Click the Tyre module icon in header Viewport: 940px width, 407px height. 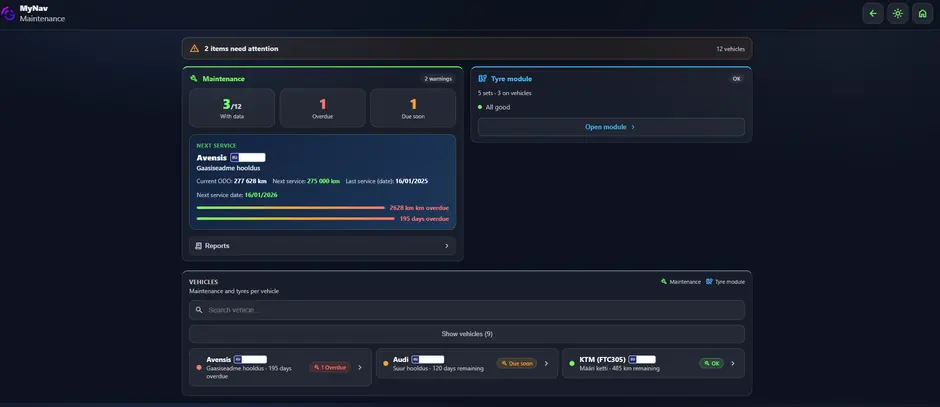[x=483, y=79]
